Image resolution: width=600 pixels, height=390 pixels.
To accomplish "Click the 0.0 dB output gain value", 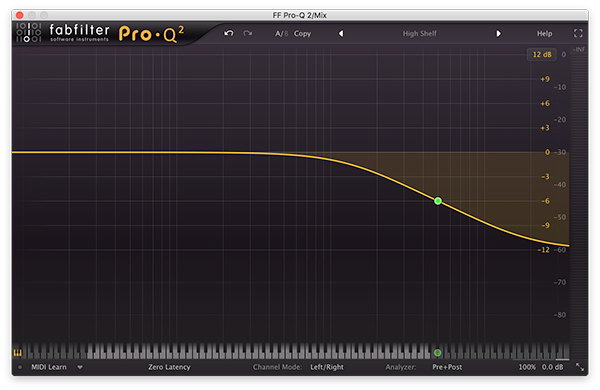I will pyautogui.click(x=552, y=367).
